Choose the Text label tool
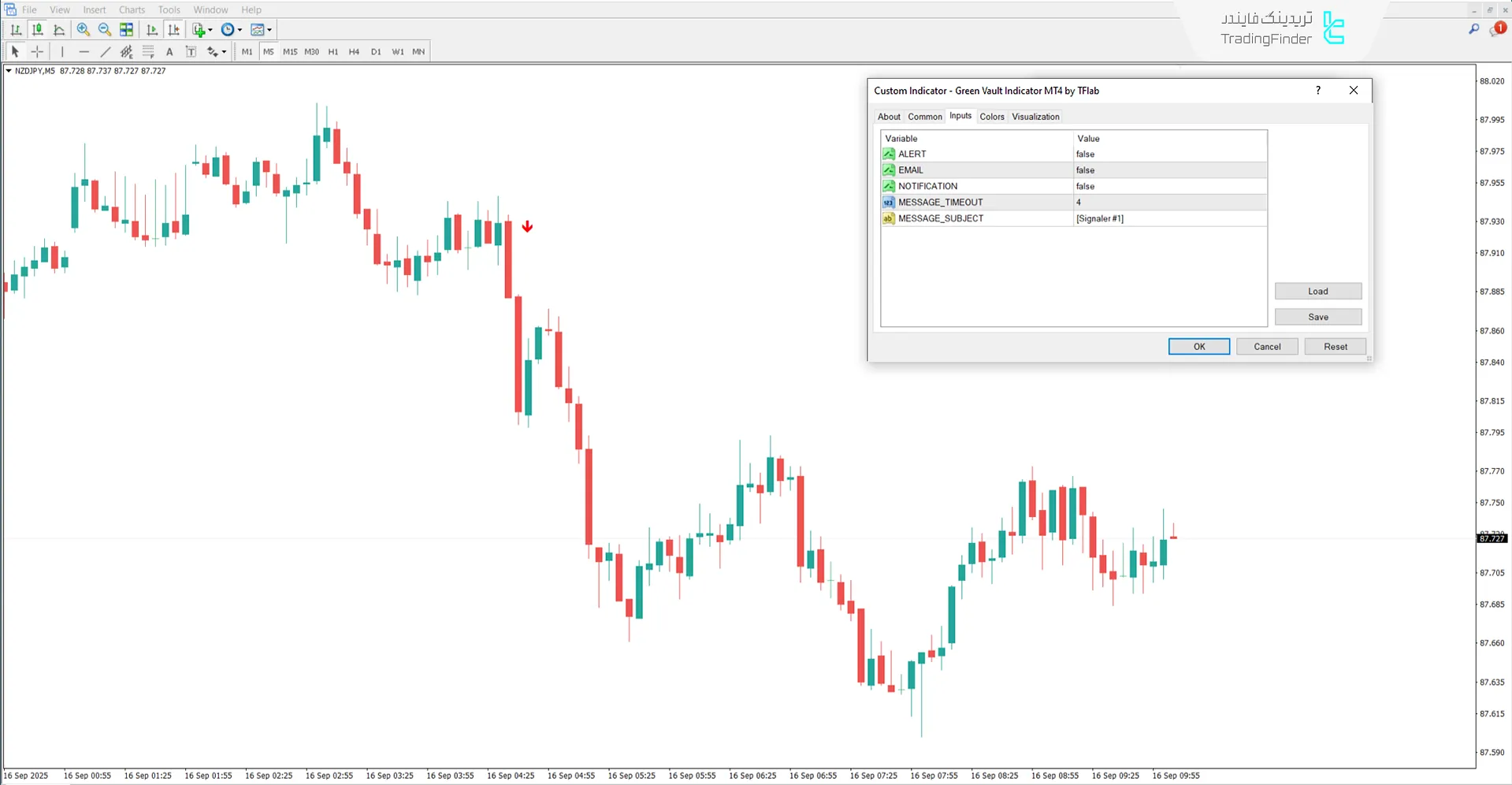The height and width of the screenshot is (785, 1512). pyautogui.click(x=191, y=52)
